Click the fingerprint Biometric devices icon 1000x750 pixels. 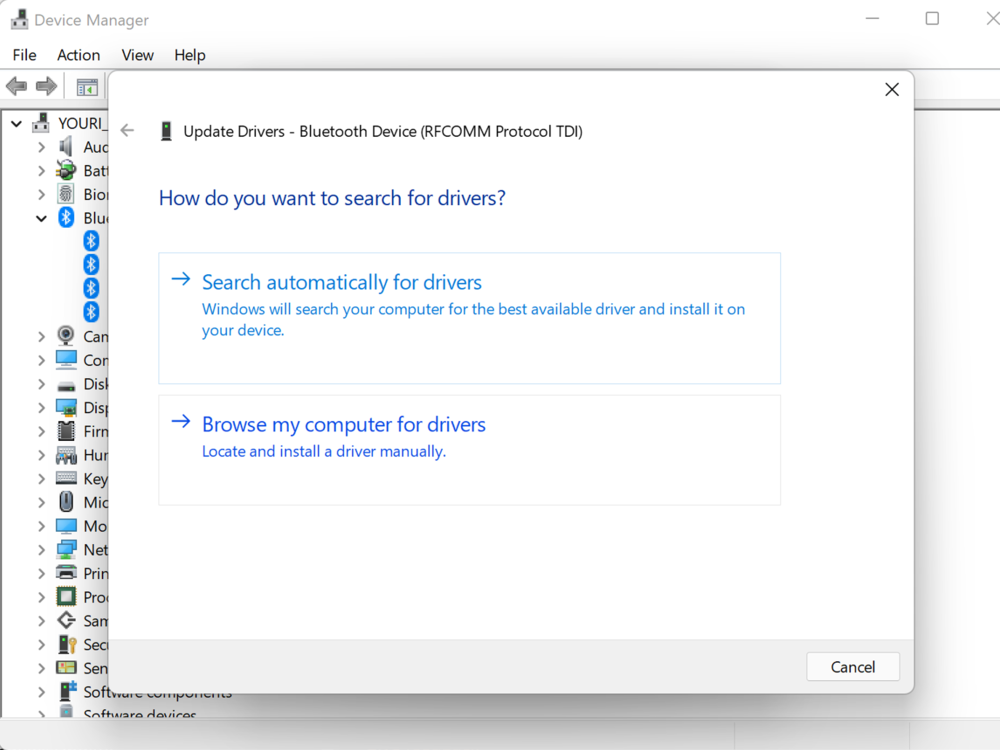point(66,194)
